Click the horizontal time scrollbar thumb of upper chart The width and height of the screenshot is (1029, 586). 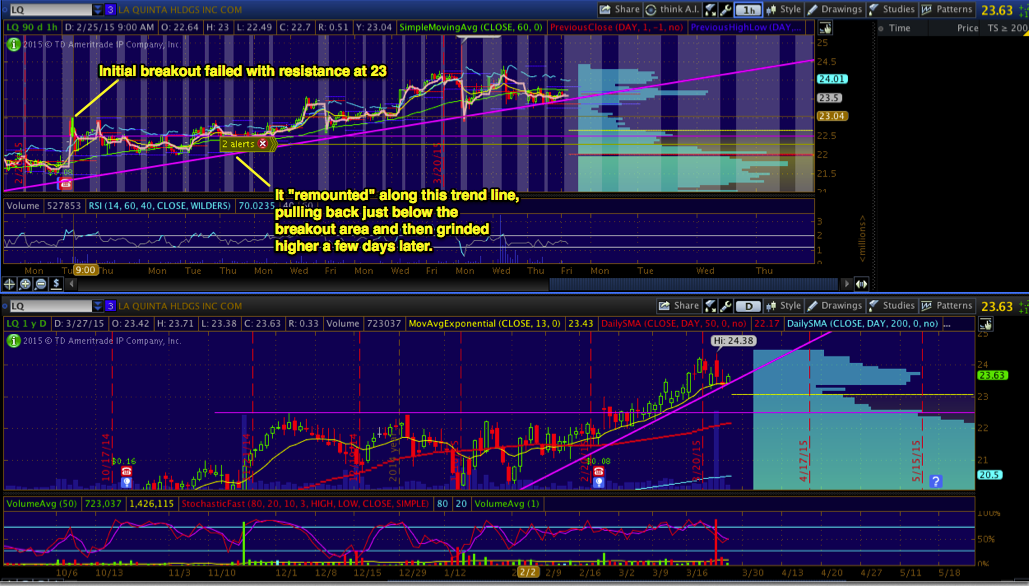(x=693, y=284)
